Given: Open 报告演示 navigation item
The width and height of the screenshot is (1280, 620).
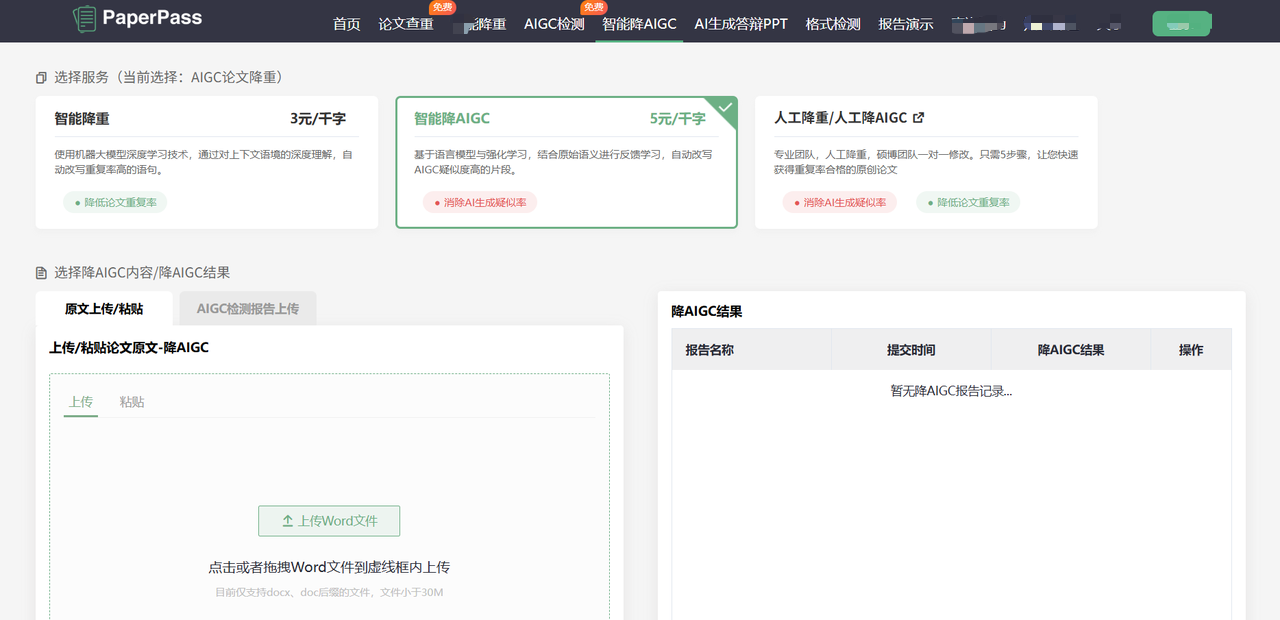Looking at the screenshot, I should pyautogui.click(x=906, y=24).
